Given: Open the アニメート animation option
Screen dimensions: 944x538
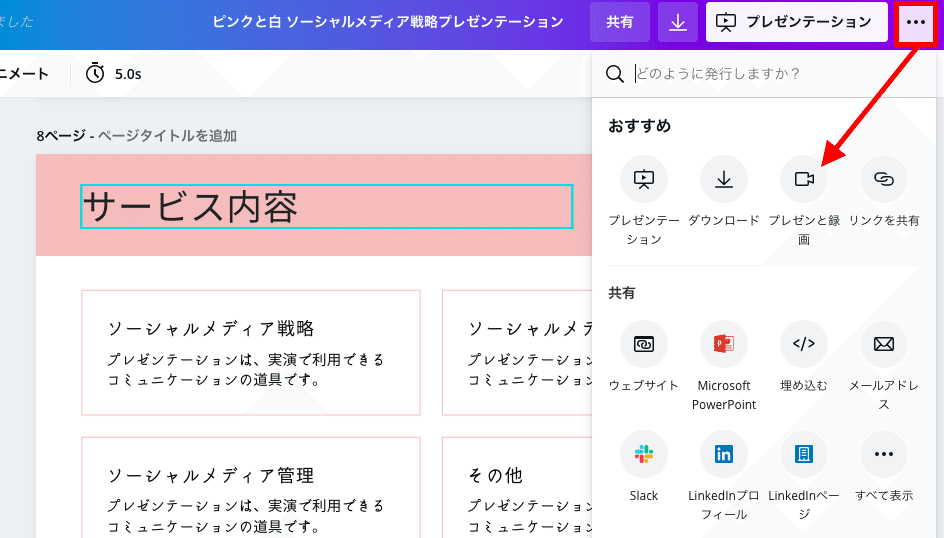Looking at the screenshot, I should click(24, 74).
